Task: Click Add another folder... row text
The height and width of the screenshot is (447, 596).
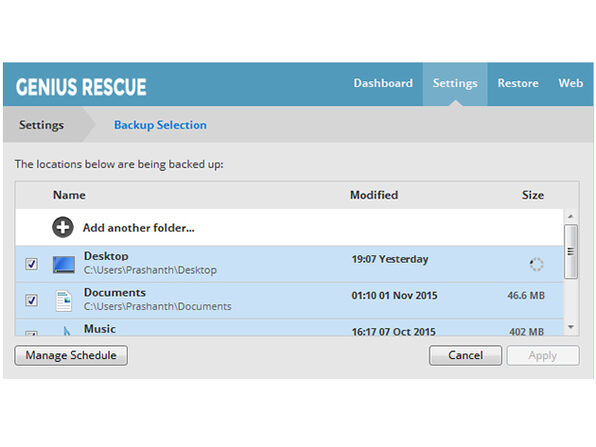Action: (x=139, y=228)
